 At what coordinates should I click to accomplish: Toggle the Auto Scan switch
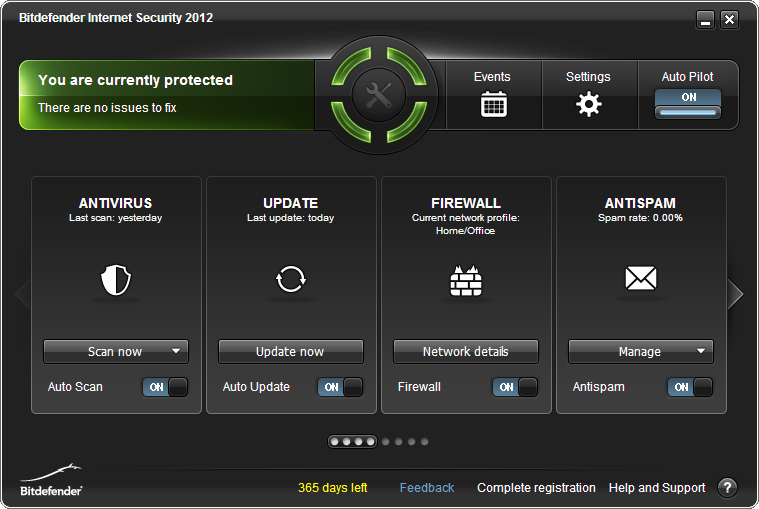pos(165,387)
